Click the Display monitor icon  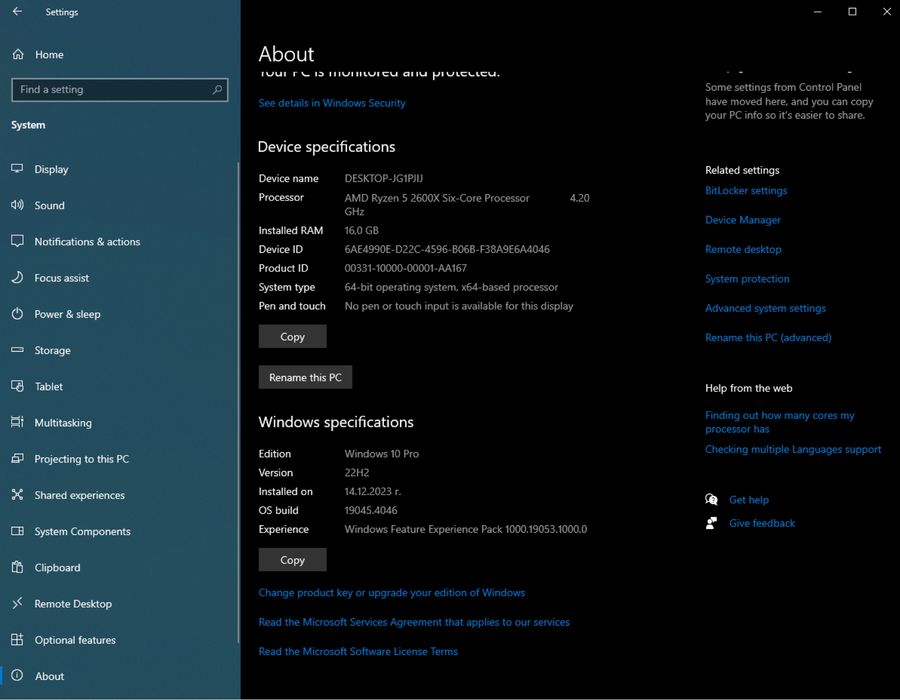[x=17, y=169]
